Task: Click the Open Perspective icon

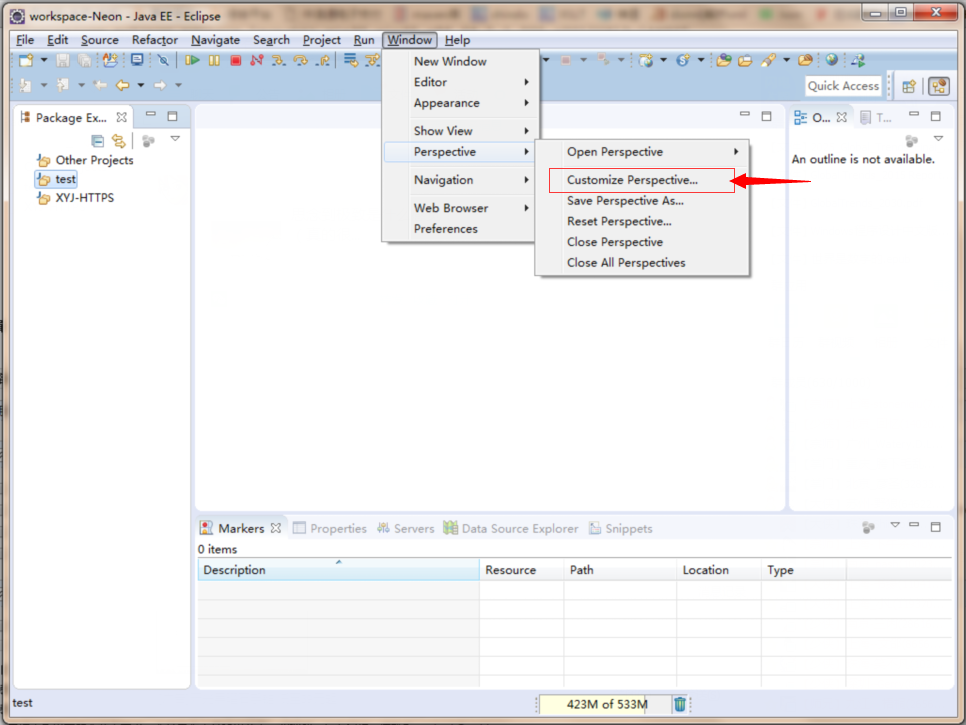Action: click(x=909, y=86)
